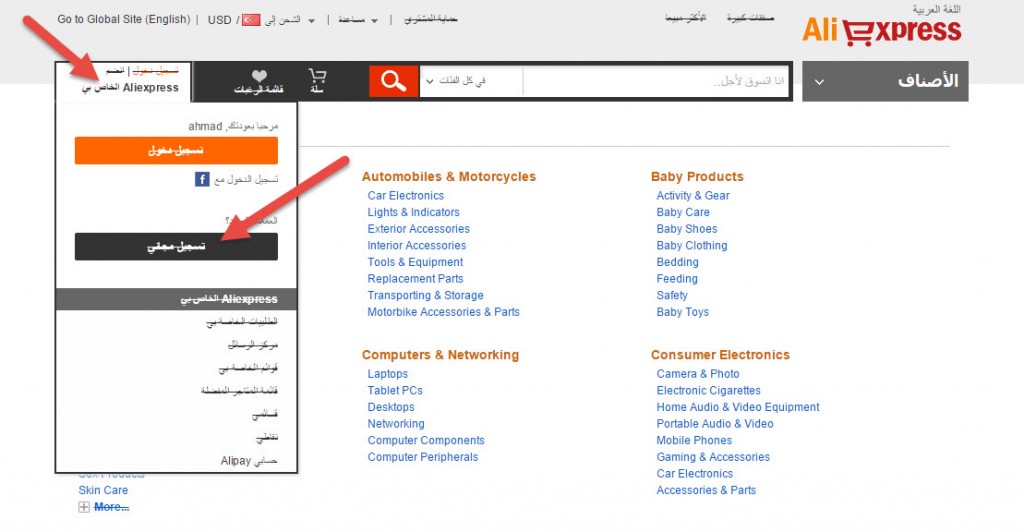Viewport: 1024px width, 532px height.
Task: Click the search text input field
Action: pos(655,82)
